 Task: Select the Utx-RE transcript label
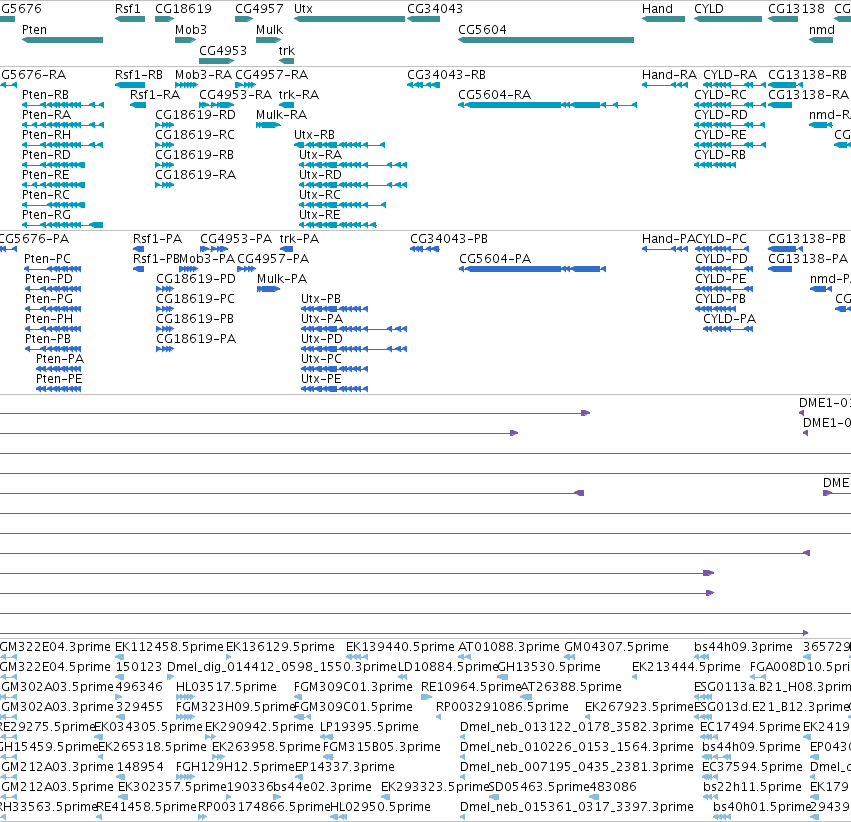coord(320,215)
